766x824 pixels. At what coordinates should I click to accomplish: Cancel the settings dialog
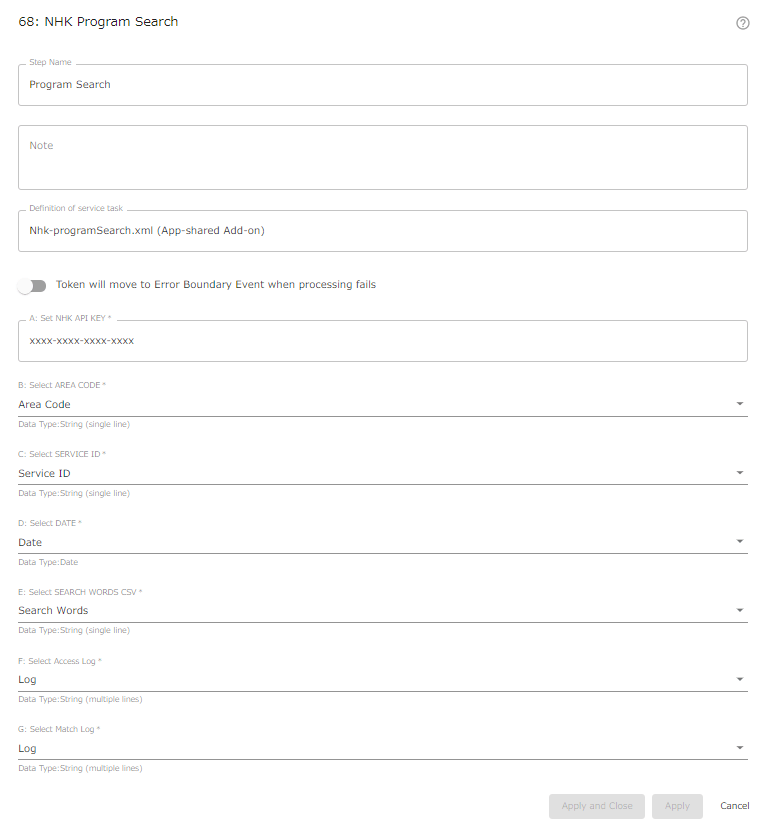pos(734,806)
